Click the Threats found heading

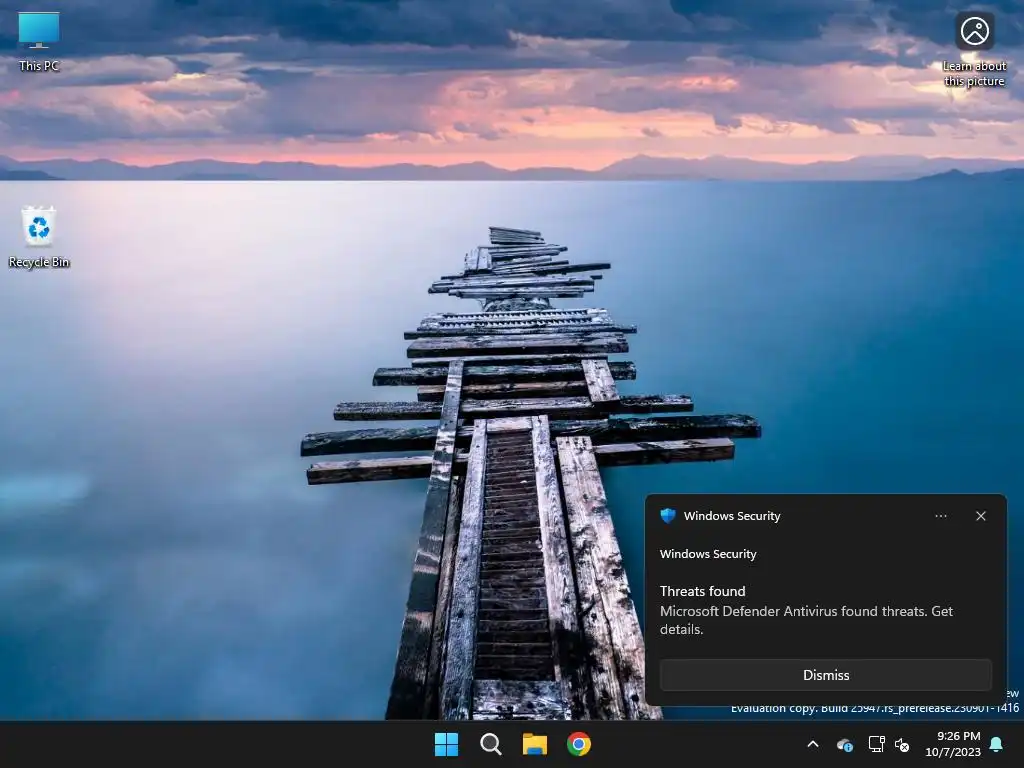[703, 591]
